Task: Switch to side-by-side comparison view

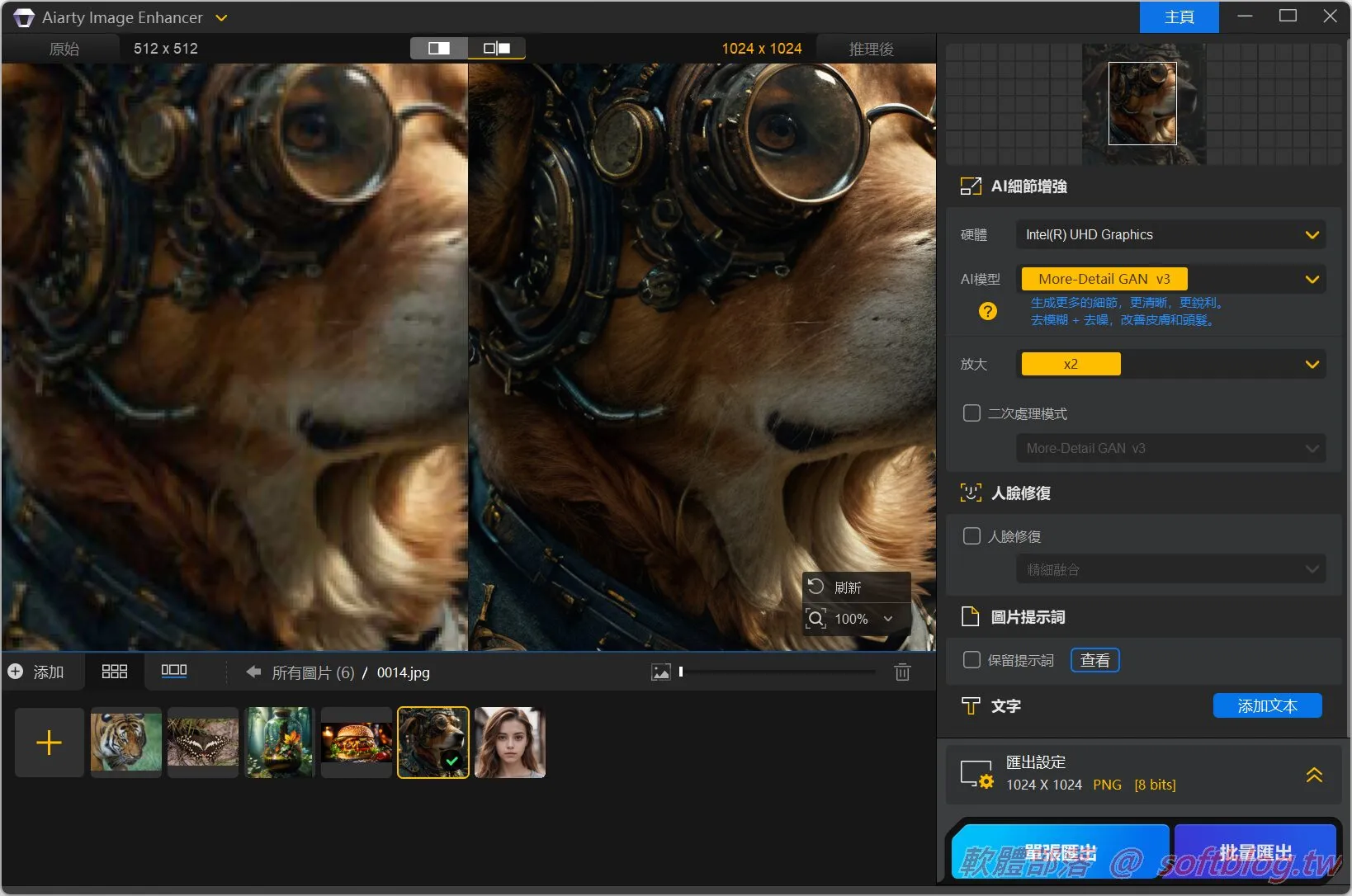Action: click(496, 48)
